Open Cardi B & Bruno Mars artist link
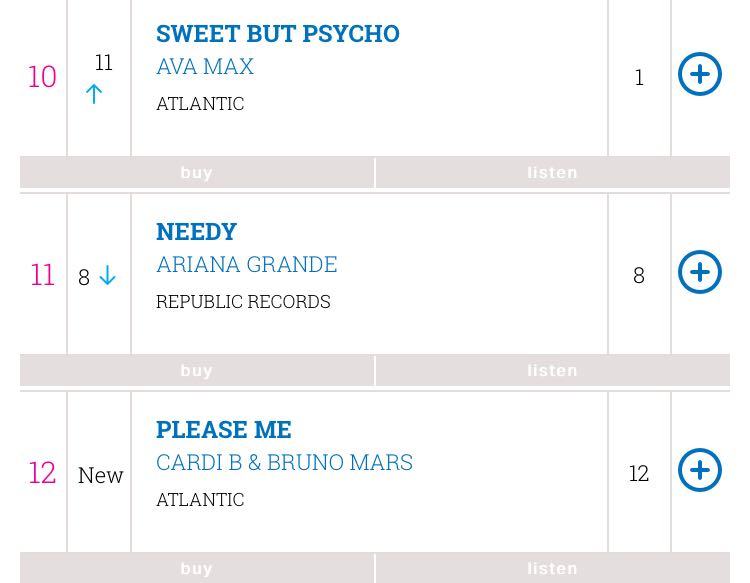 point(284,462)
